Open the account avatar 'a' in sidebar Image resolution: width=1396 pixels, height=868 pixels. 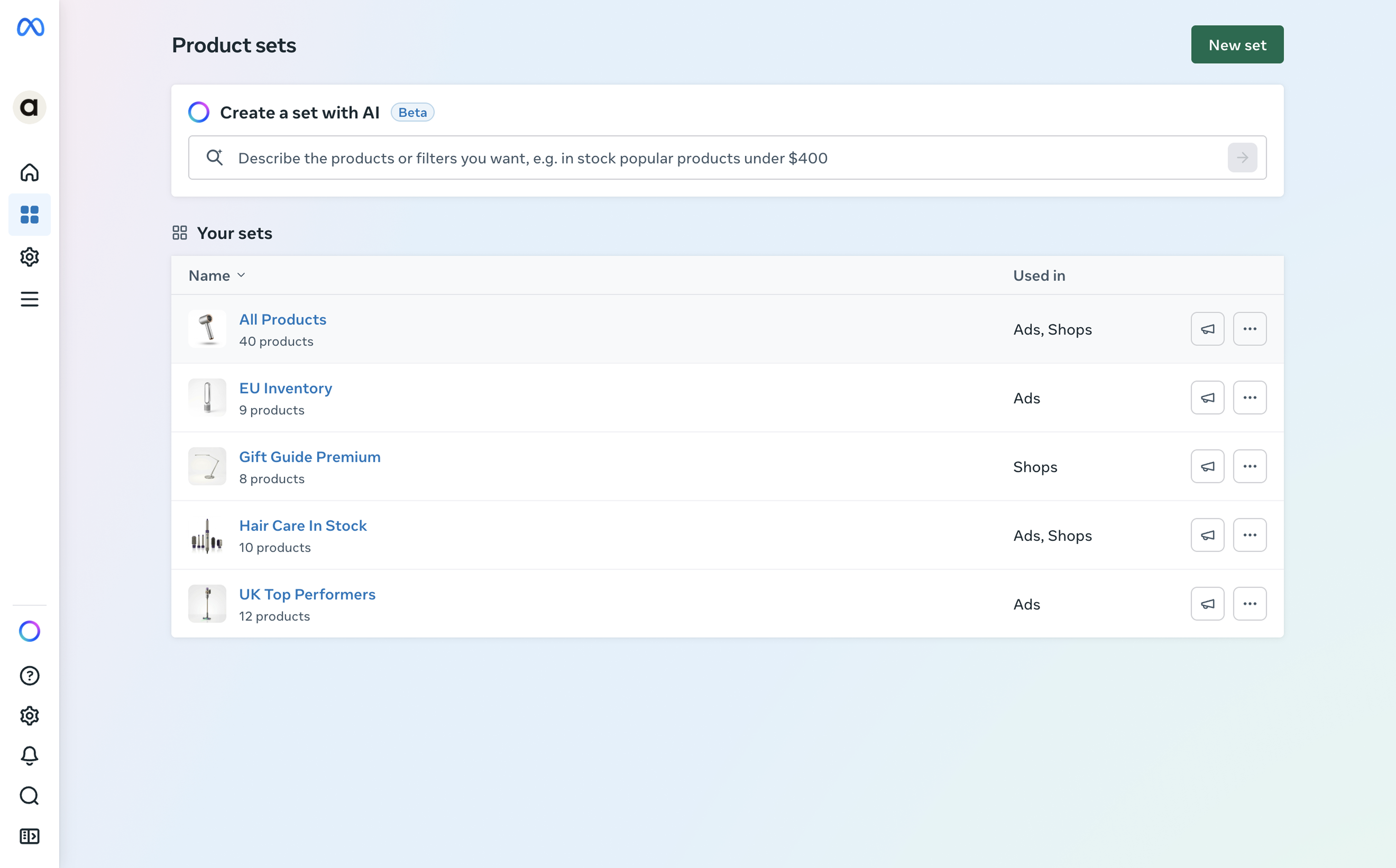click(x=29, y=107)
